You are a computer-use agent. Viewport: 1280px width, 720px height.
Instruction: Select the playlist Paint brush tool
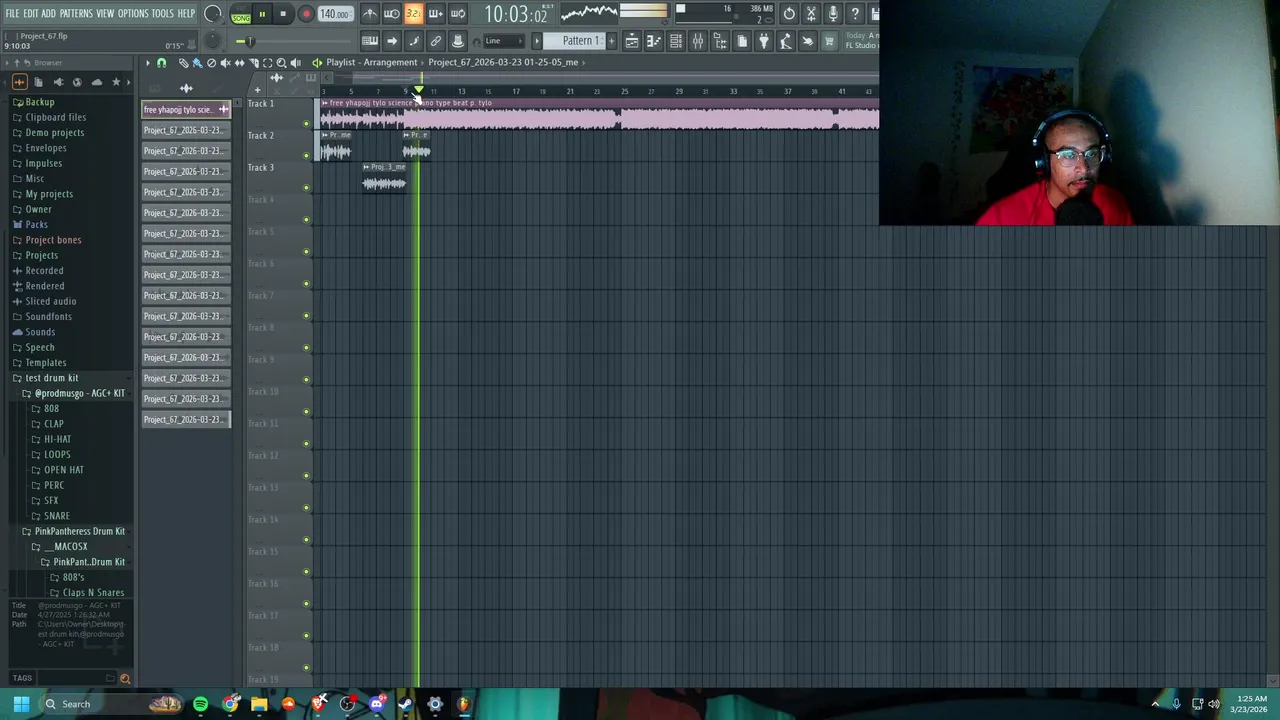tap(198, 63)
